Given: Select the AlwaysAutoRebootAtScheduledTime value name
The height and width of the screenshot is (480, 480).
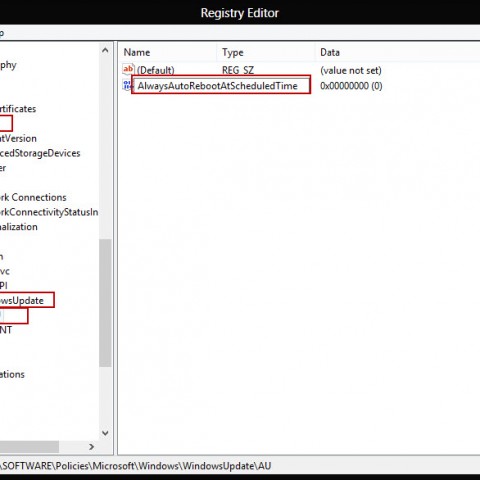Looking at the screenshot, I should [217, 86].
